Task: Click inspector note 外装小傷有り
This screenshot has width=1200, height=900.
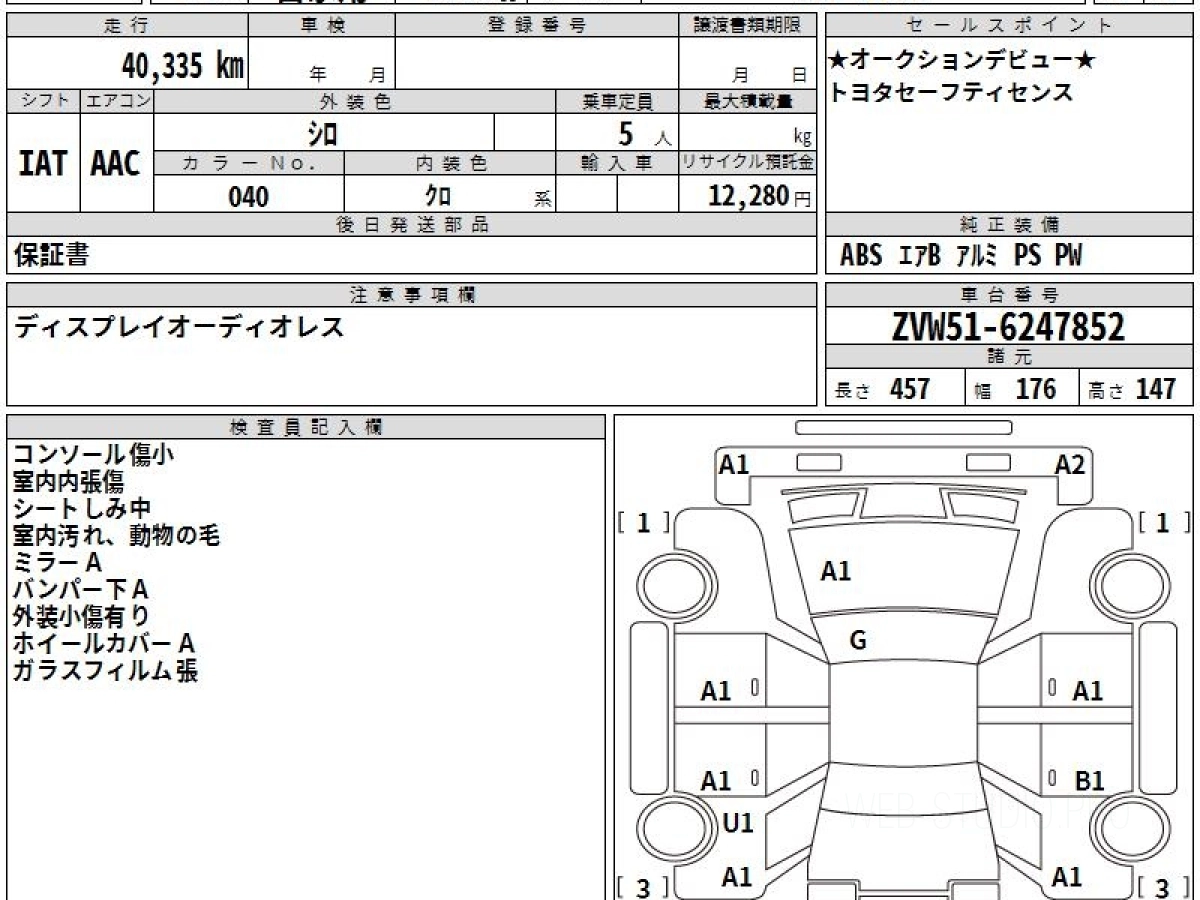Action: pos(81,617)
